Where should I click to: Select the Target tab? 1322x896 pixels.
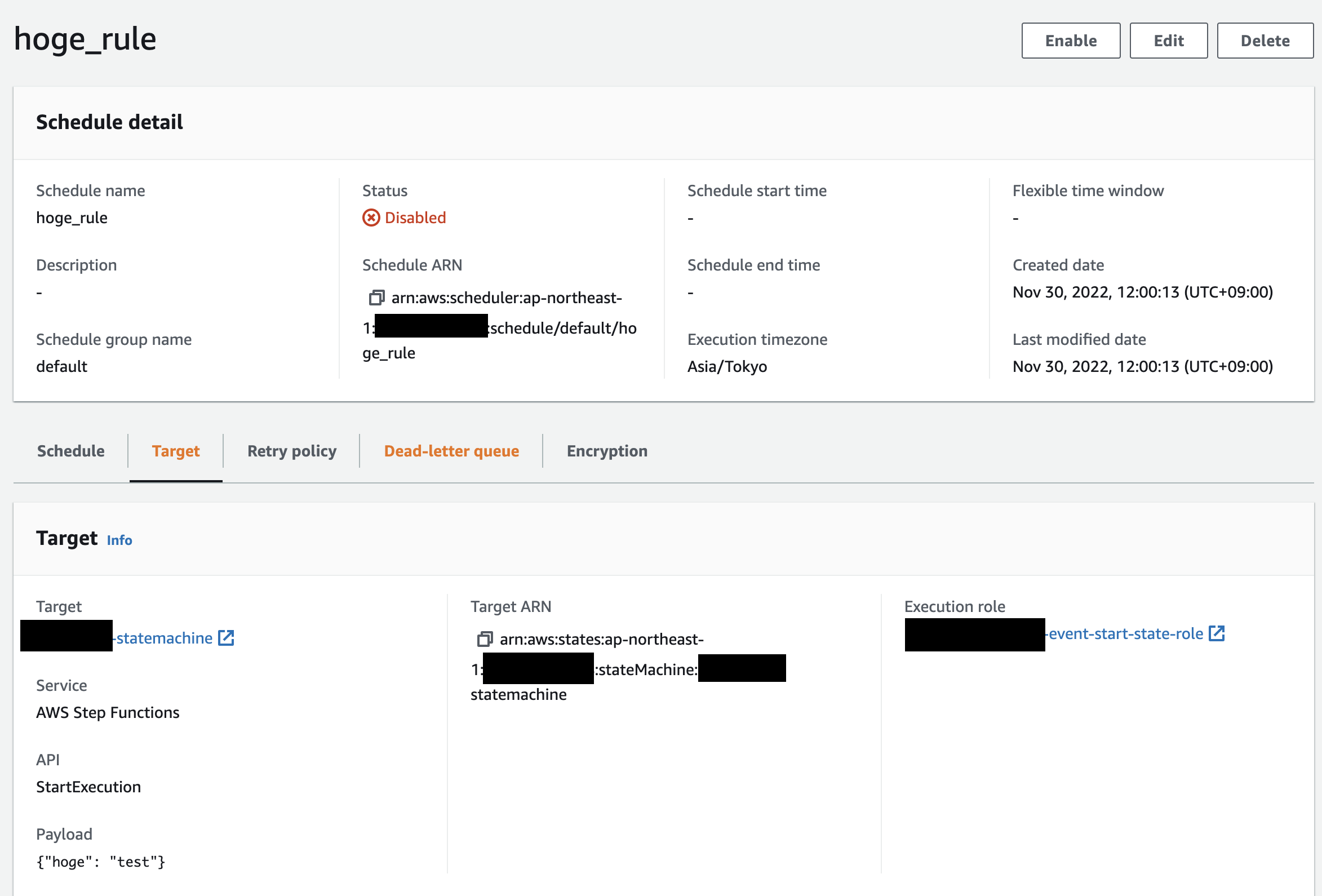[175, 451]
